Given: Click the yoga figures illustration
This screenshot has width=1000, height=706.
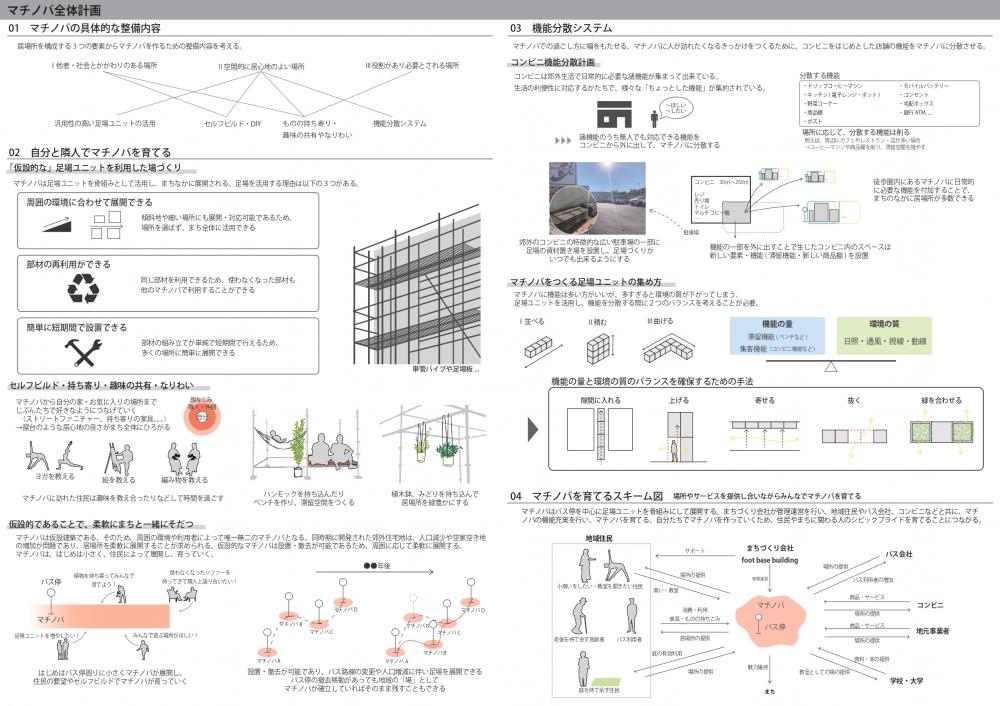Looking at the screenshot, I should [54, 455].
